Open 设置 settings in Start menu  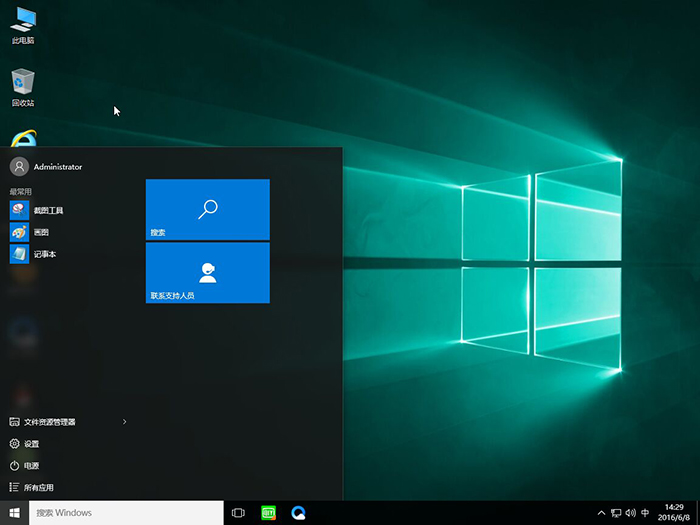[31, 444]
